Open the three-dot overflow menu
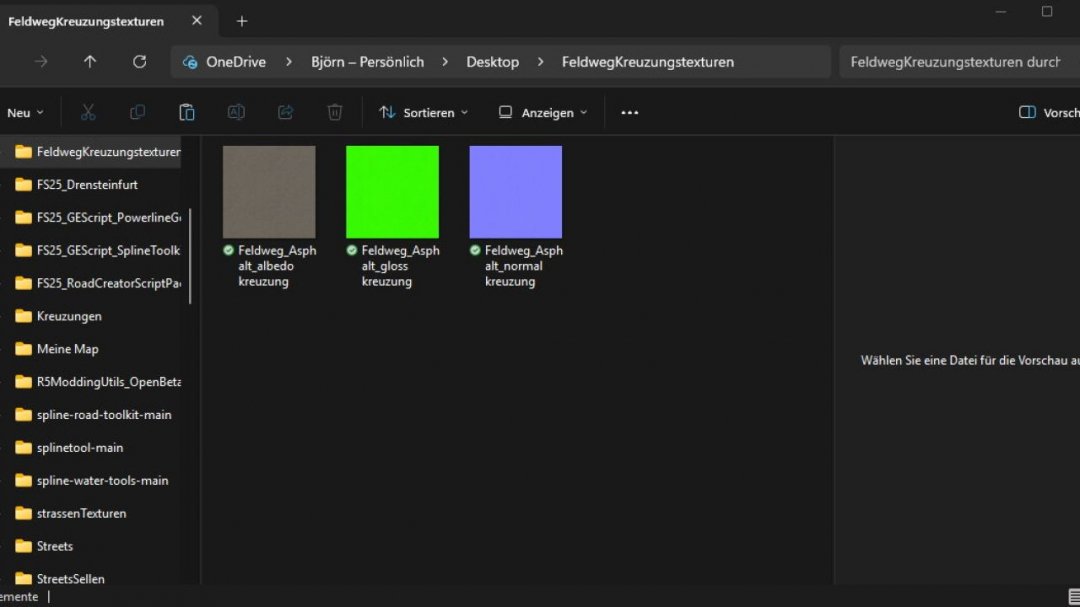 coord(629,112)
